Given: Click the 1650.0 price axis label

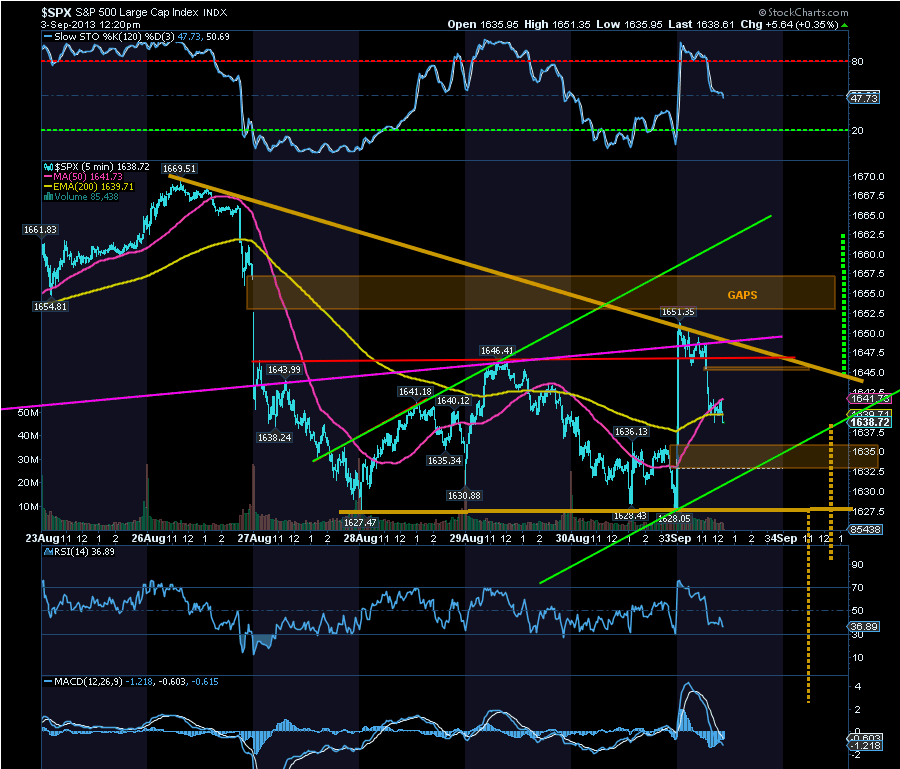Looking at the screenshot, I should pos(868,333).
